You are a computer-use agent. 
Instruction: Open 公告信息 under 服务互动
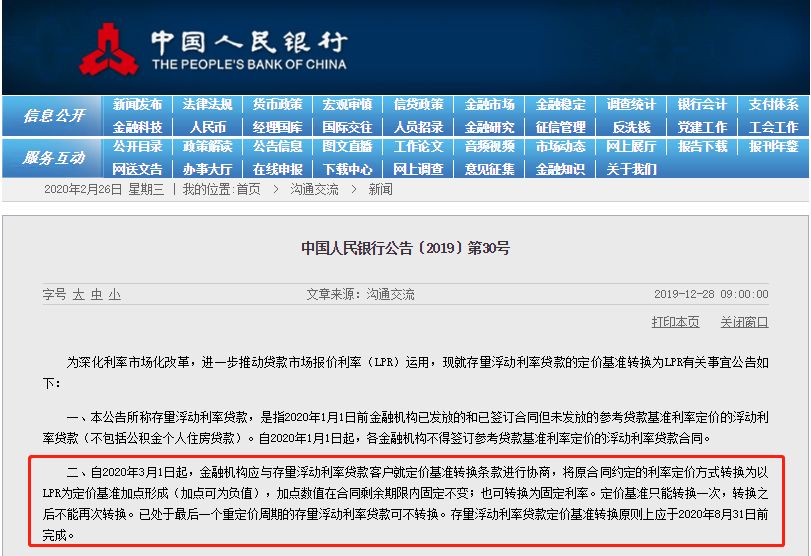tap(277, 147)
